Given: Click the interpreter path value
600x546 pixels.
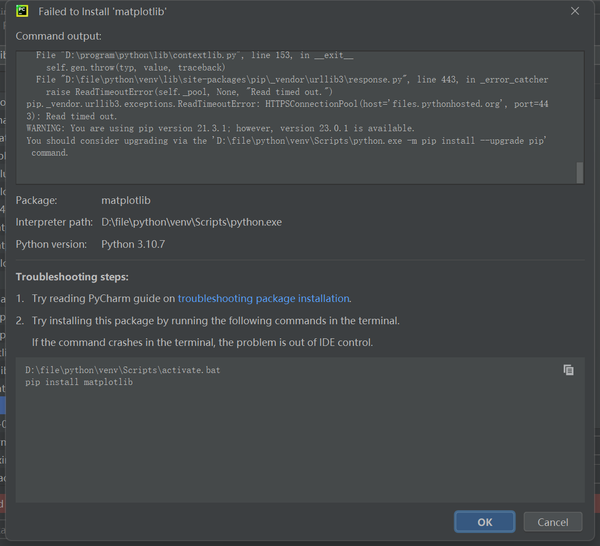Looking at the screenshot, I should coord(191,222).
